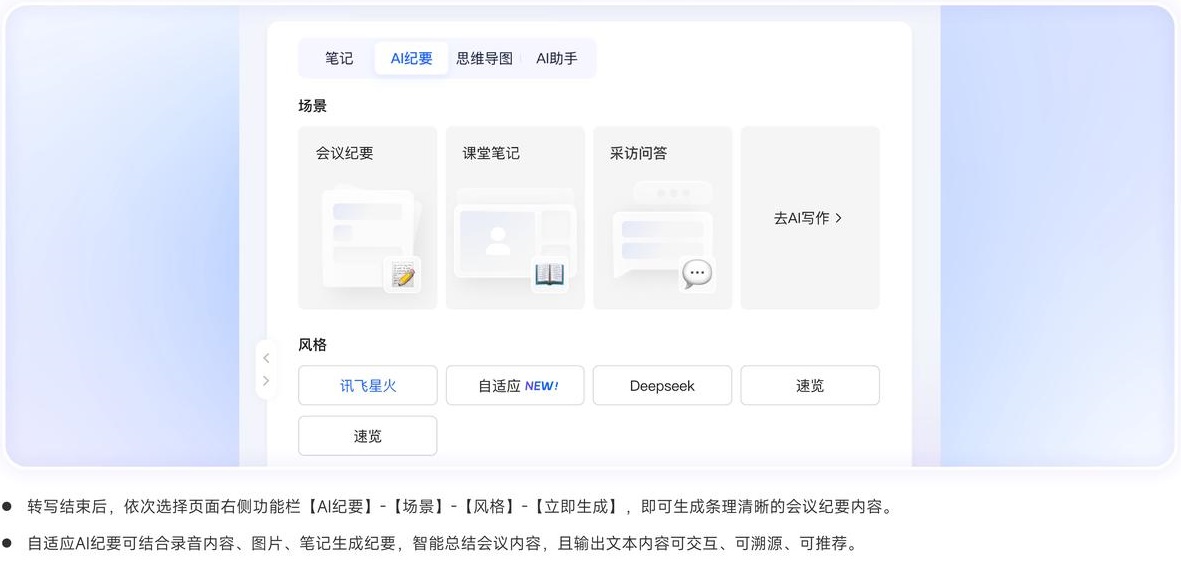The width and height of the screenshot is (1181, 567).
Task: Click the arrow chevron beside 去AI写作
Action: pyautogui.click(x=839, y=218)
